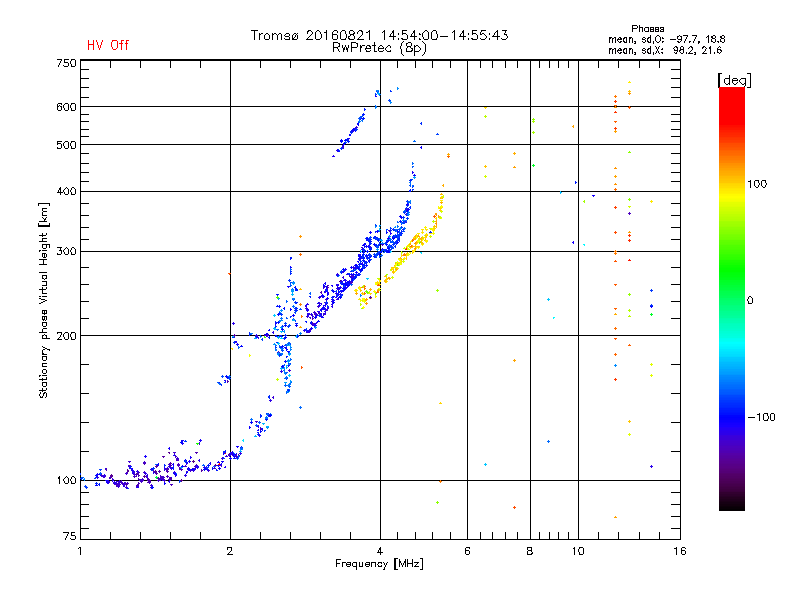Screen dimensions: 800x600
Task: Click the y-axis label '300'
Action: tap(66, 252)
